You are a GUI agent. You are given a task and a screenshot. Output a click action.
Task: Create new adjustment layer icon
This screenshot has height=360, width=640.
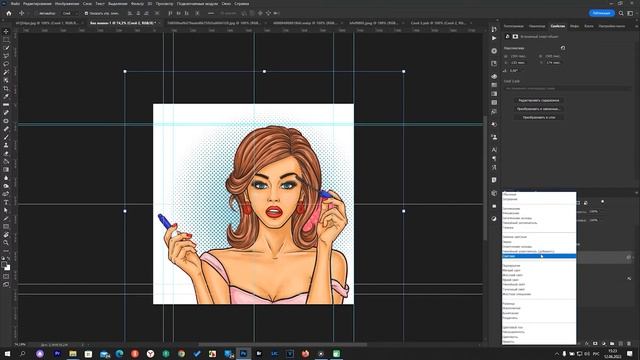tap(604, 344)
